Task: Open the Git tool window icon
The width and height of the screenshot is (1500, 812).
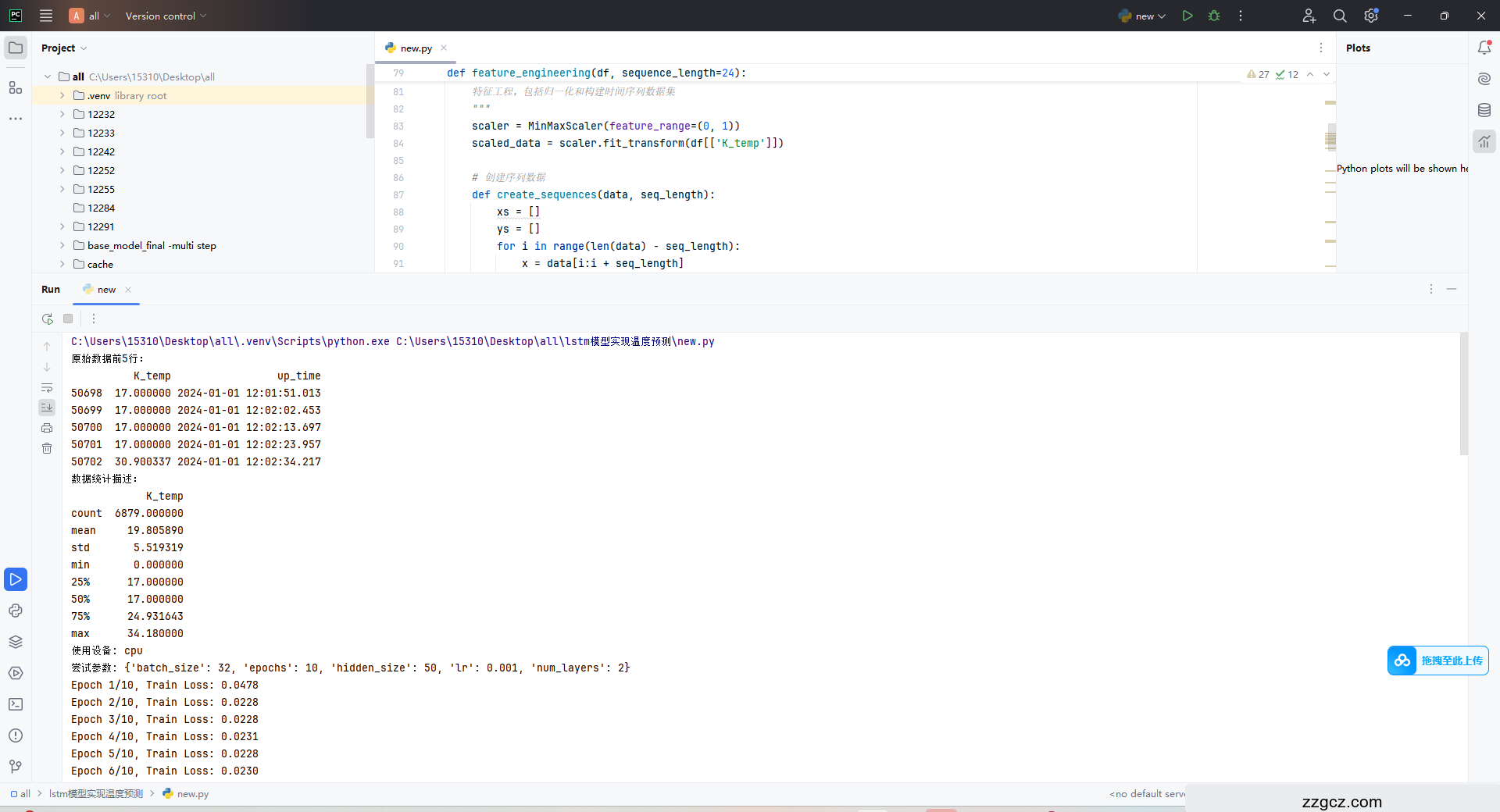Action: tap(16, 767)
